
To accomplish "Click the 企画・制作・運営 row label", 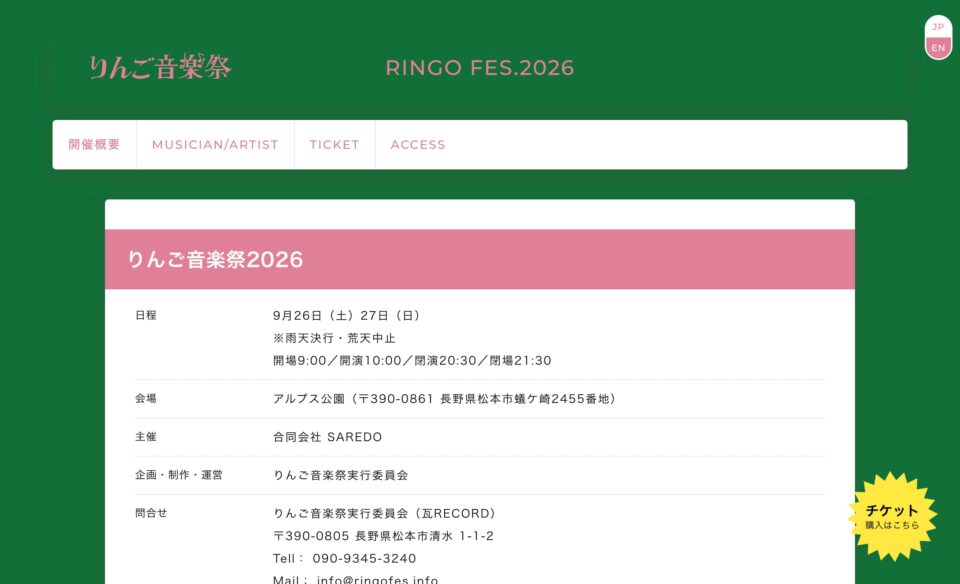I will [179, 475].
